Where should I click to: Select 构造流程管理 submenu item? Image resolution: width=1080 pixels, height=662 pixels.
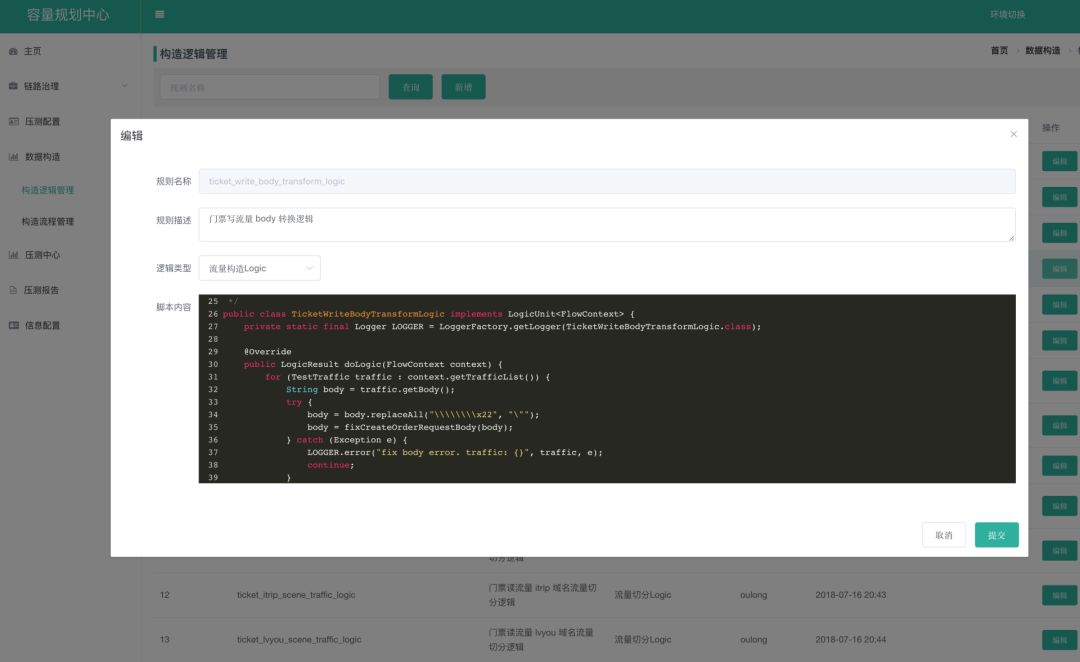pyautogui.click(x=48, y=221)
